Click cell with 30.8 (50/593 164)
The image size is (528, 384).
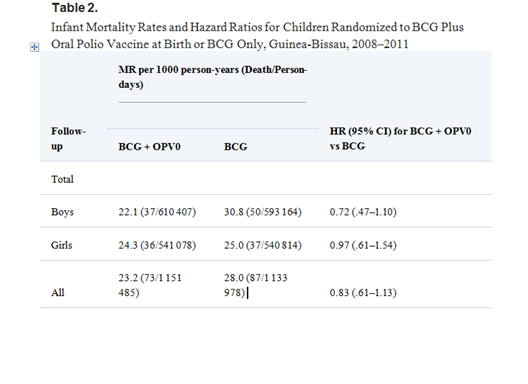pos(263,212)
